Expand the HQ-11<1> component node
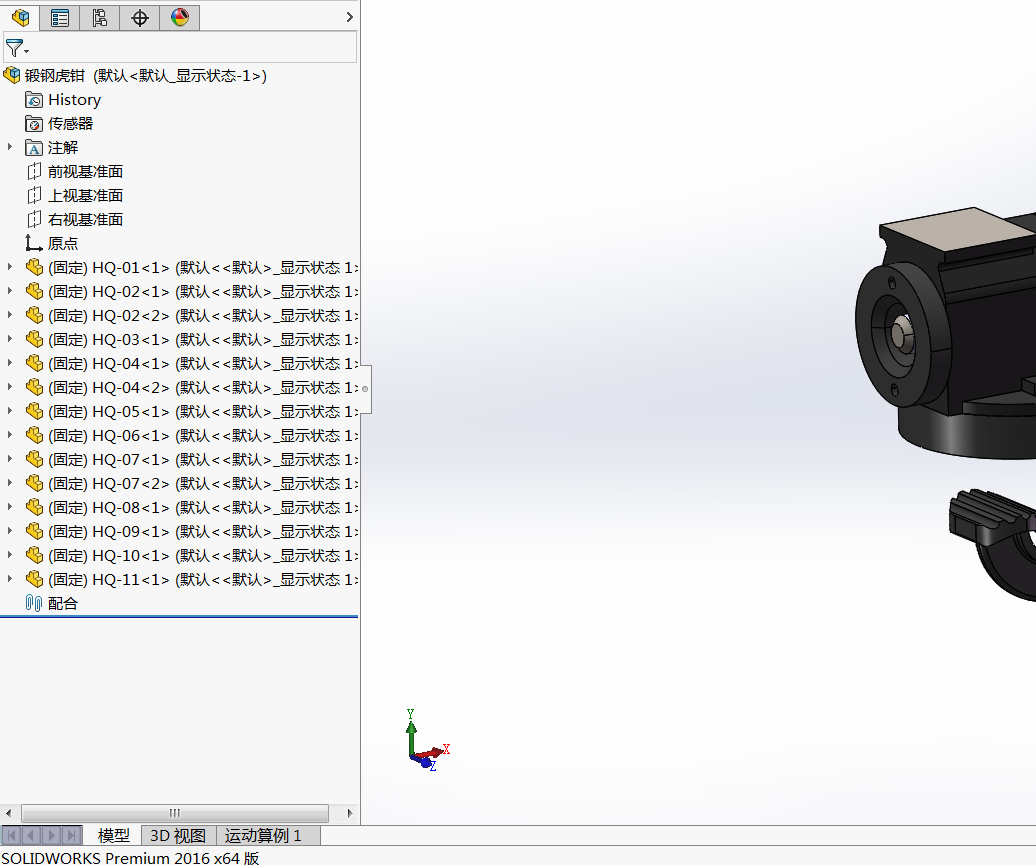The image size is (1036, 865). [9, 579]
